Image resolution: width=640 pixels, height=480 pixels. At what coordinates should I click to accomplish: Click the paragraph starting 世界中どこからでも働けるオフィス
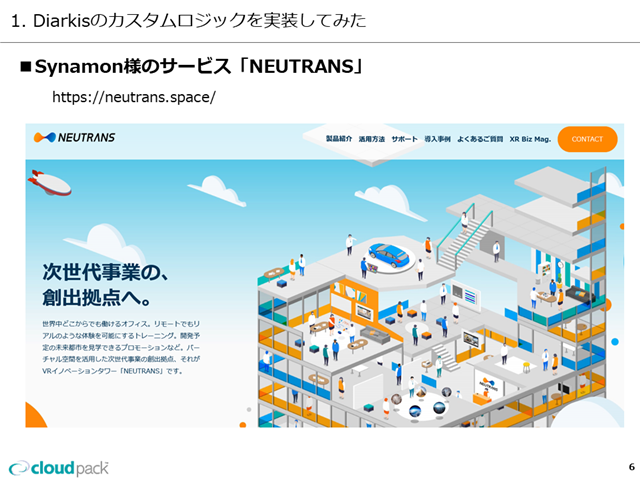pos(121,347)
